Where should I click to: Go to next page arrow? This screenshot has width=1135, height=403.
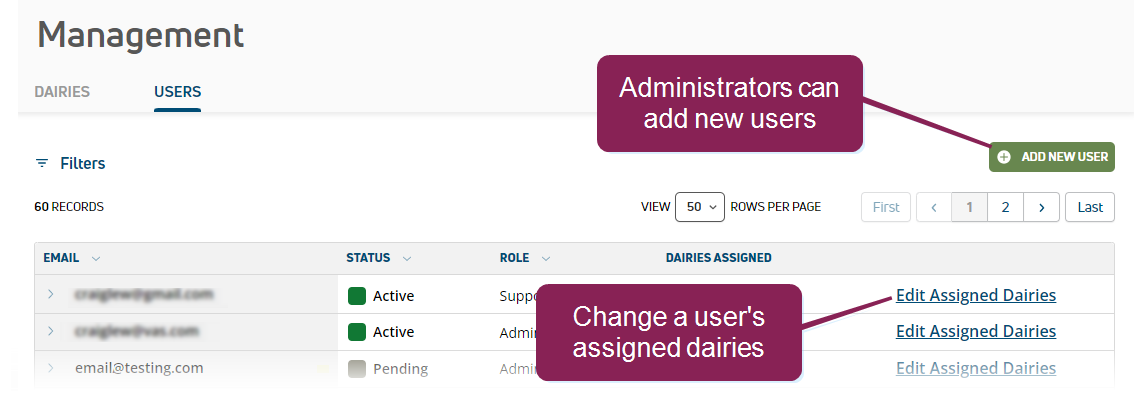[1041, 207]
